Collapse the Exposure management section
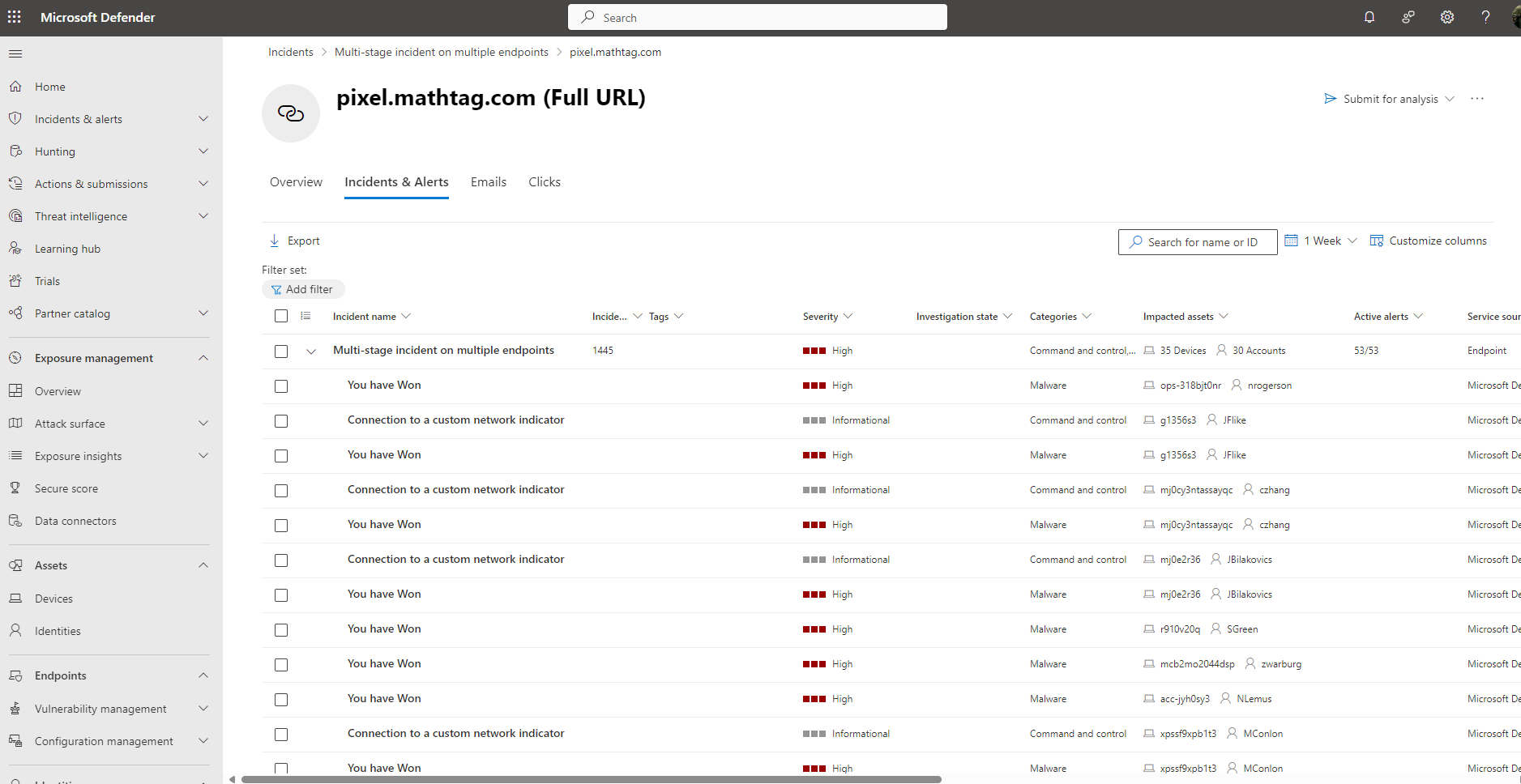This screenshot has width=1521, height=784. [x=203, y=358]
